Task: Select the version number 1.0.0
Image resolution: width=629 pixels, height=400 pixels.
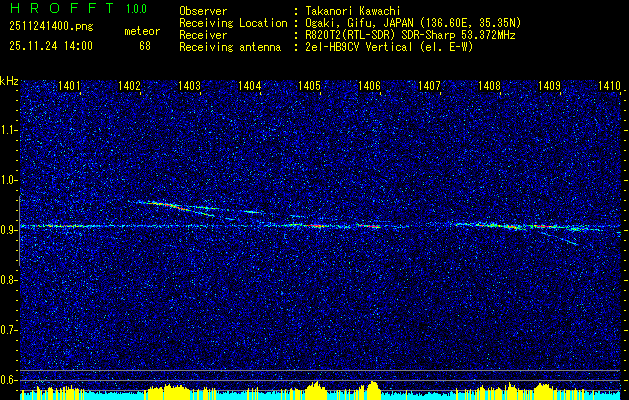Action: [136, 9]
